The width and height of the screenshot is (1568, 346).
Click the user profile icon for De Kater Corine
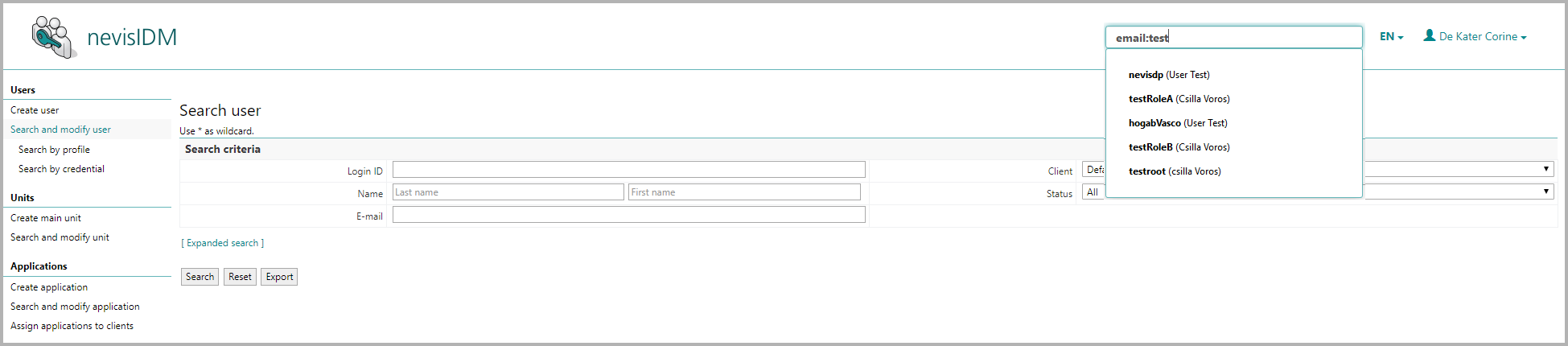point(1429,36)
